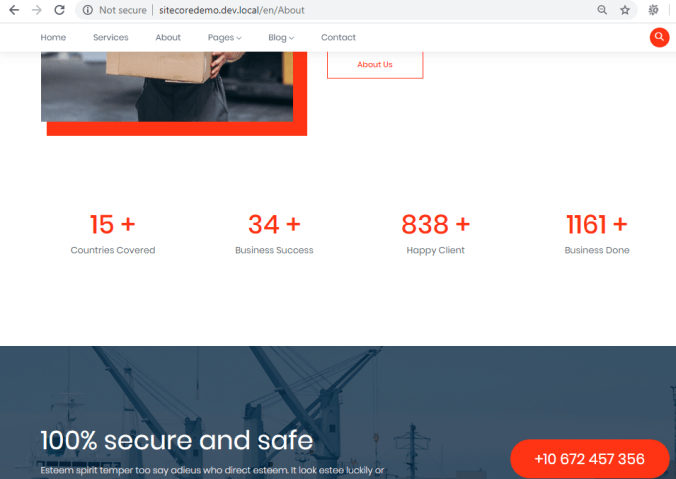Bookmark this page with the star icon
Image resolution: width=676 pixels, height=479 pixels.
point(625,10)
